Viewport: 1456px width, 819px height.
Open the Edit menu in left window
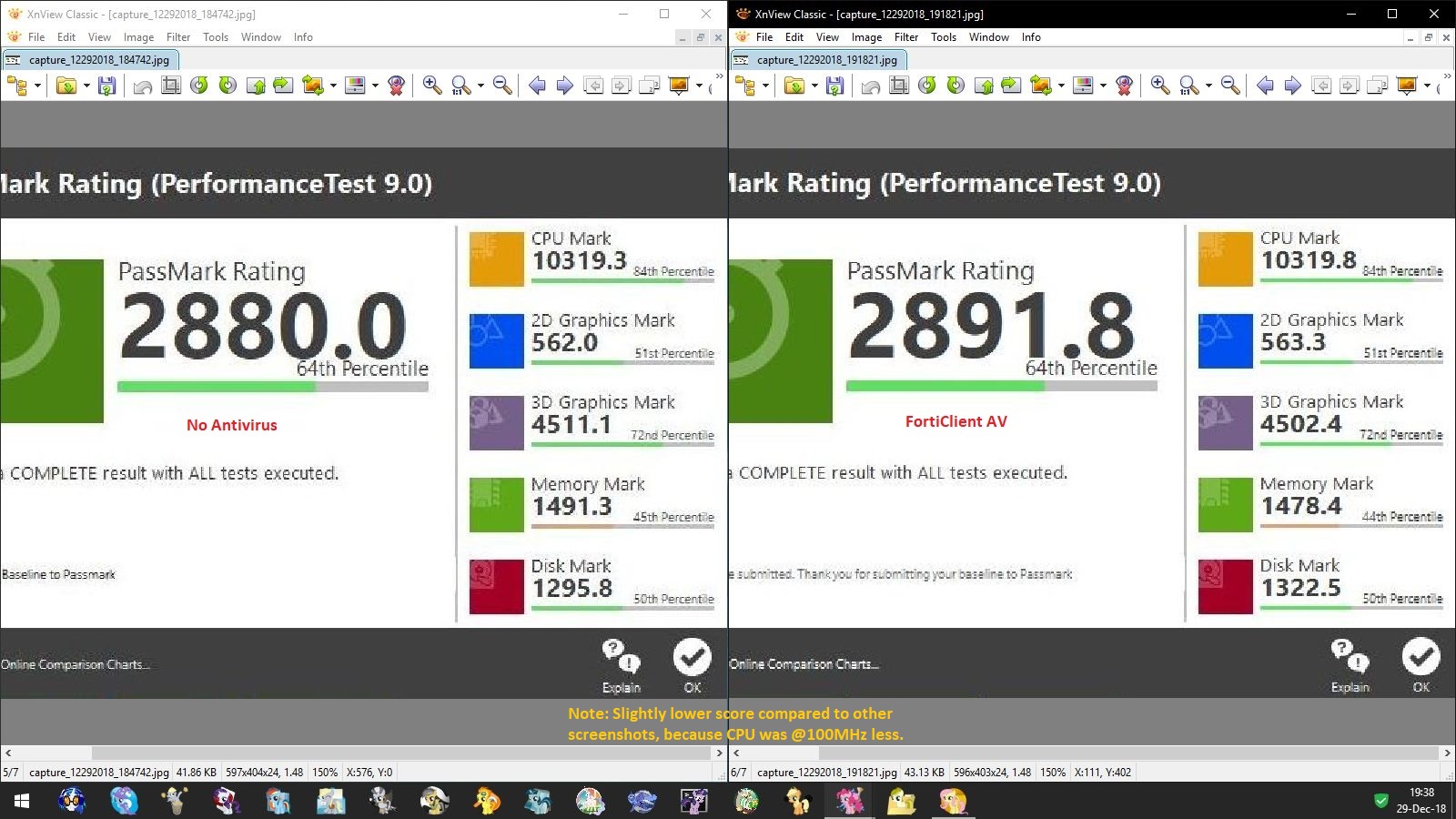point(66,37)
